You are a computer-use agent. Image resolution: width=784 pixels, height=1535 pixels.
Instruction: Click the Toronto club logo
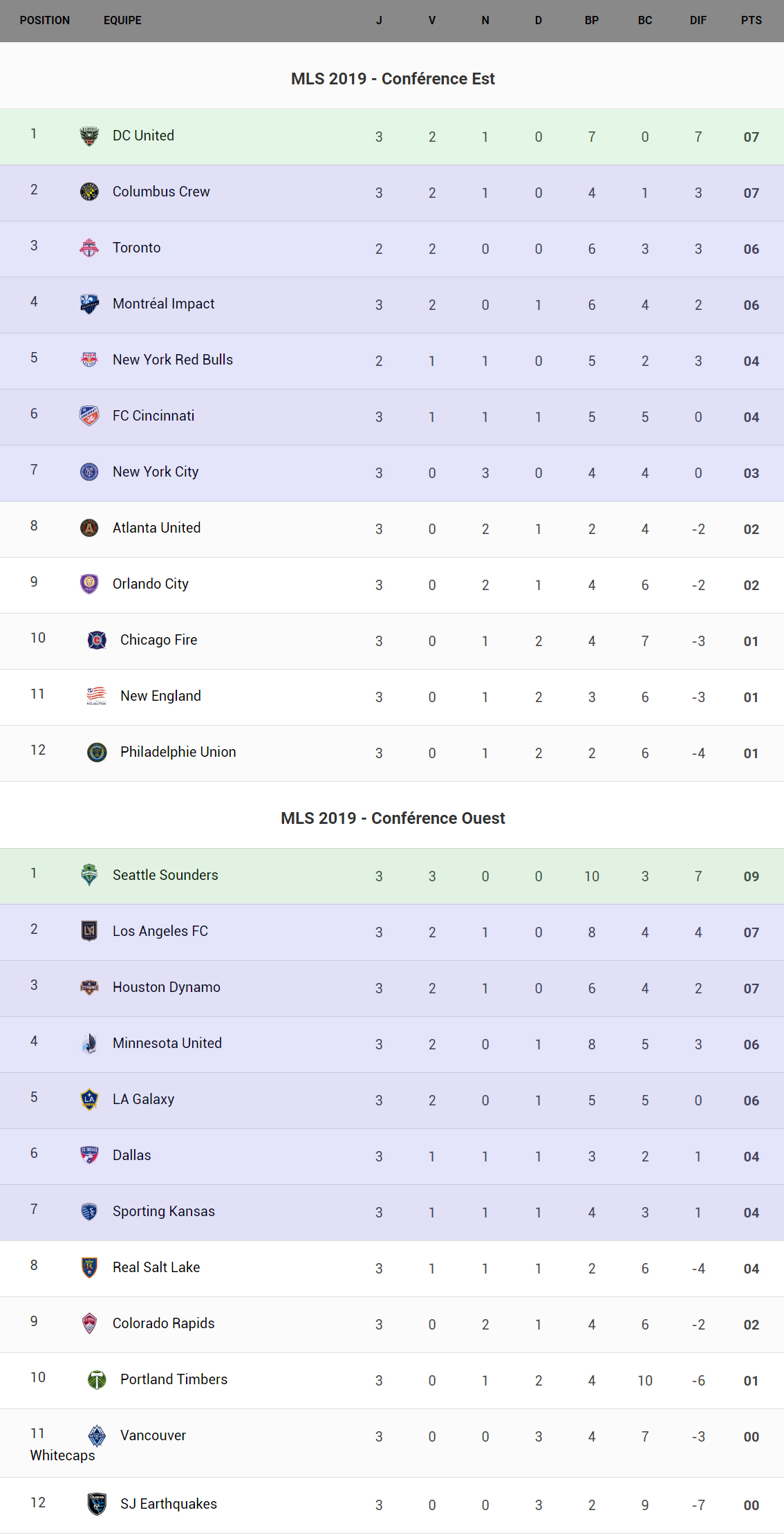click(89, 248)
